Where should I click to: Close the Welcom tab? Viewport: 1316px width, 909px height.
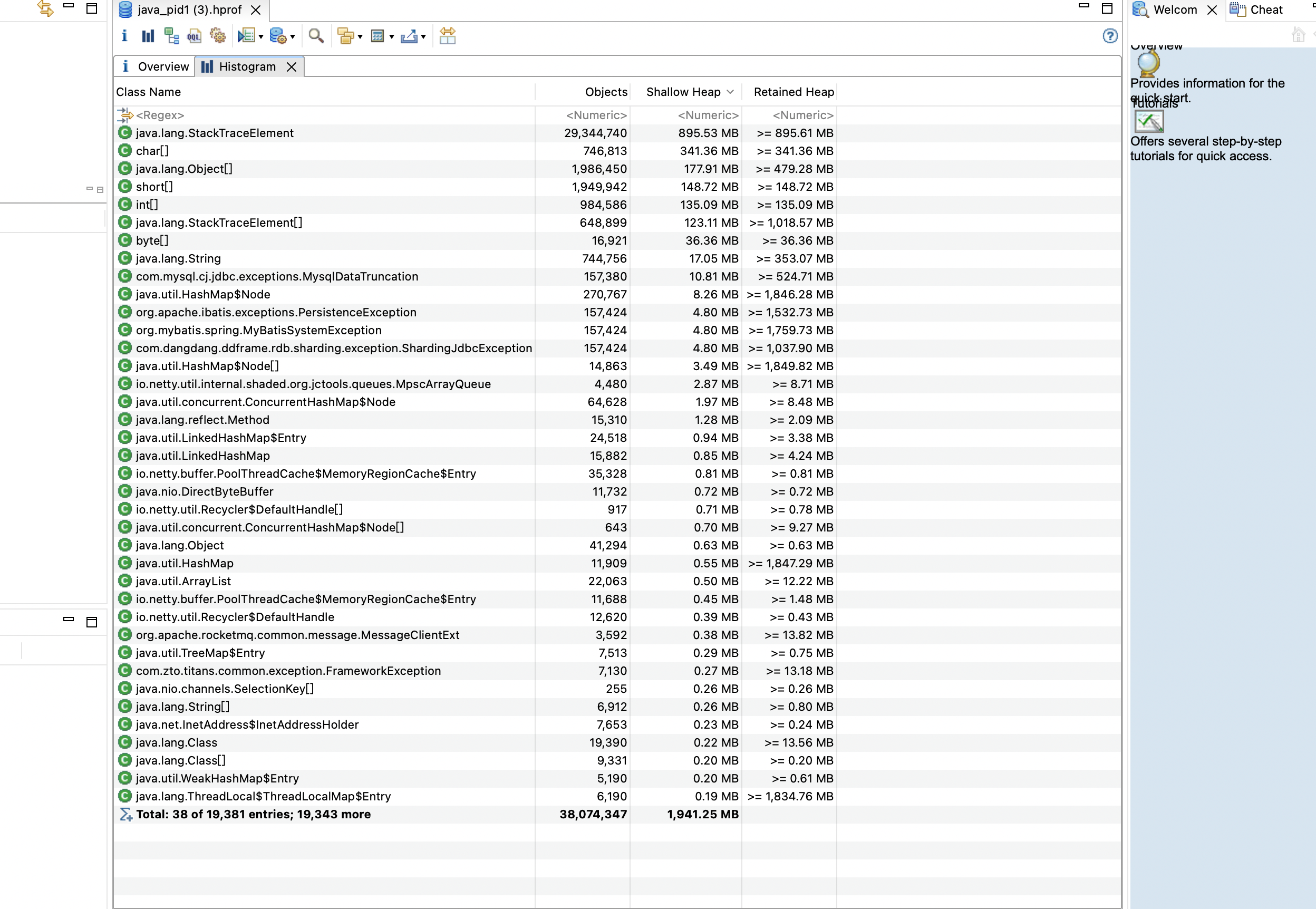[x=1212, y=10]
